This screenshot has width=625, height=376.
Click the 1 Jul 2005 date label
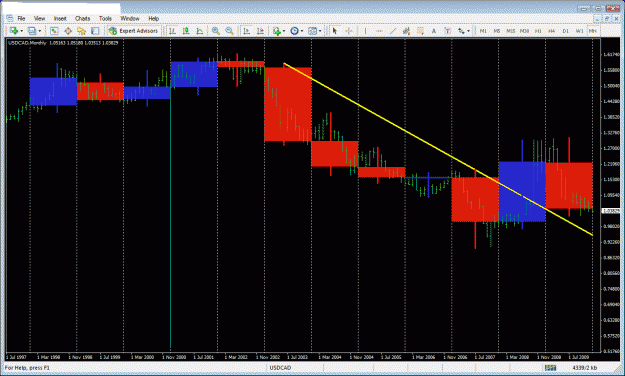point(391,357)
